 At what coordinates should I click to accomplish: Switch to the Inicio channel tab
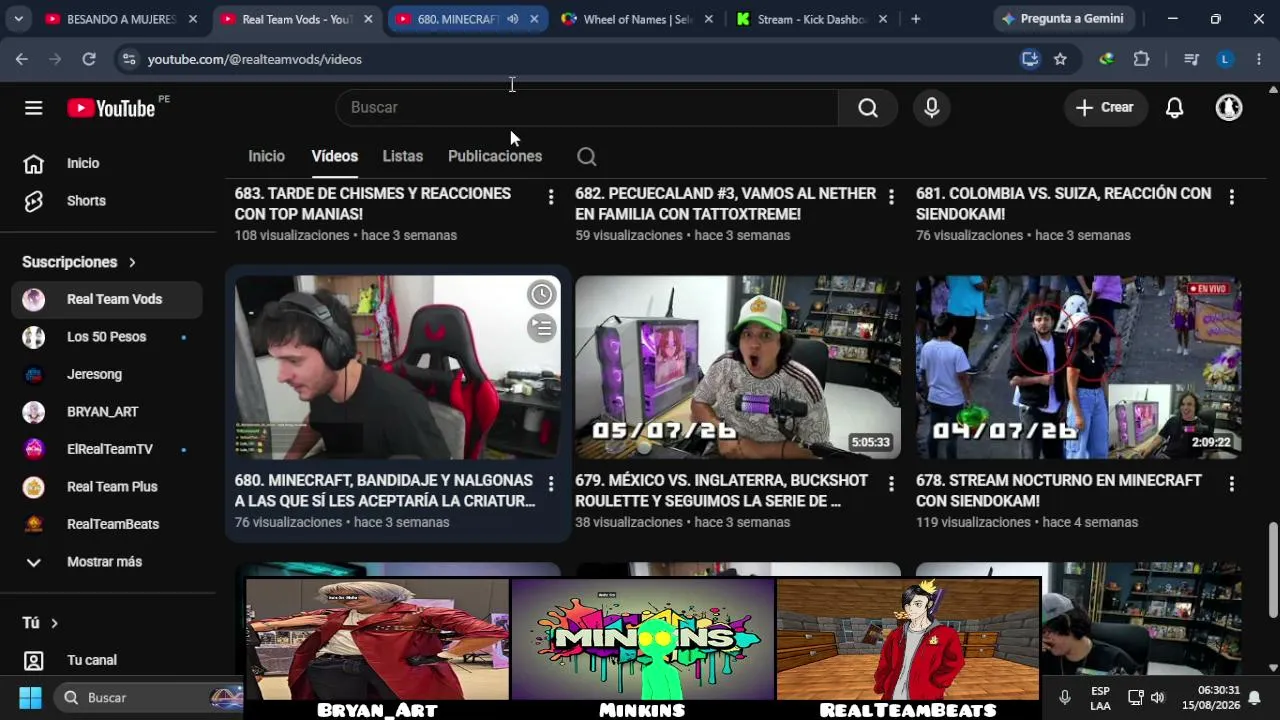(x=266, y=157)
